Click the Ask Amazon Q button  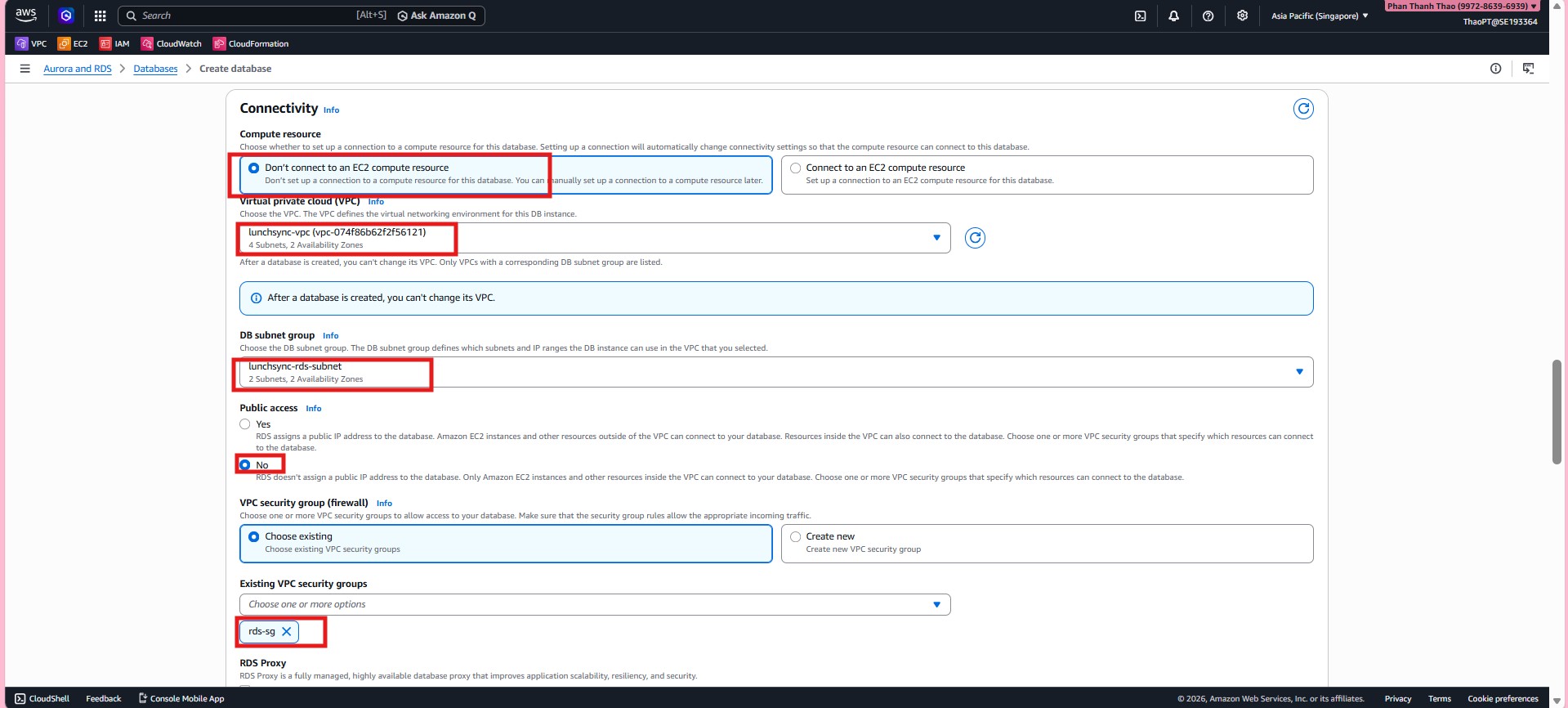(x=437, y=16)
